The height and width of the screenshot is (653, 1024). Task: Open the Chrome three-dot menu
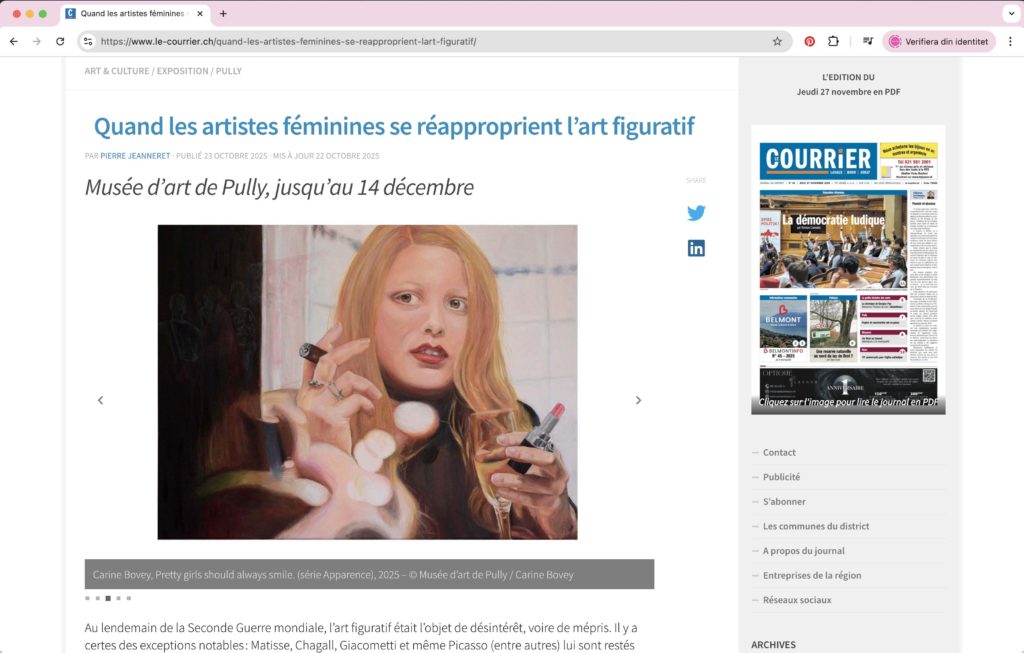(1010, 42)
